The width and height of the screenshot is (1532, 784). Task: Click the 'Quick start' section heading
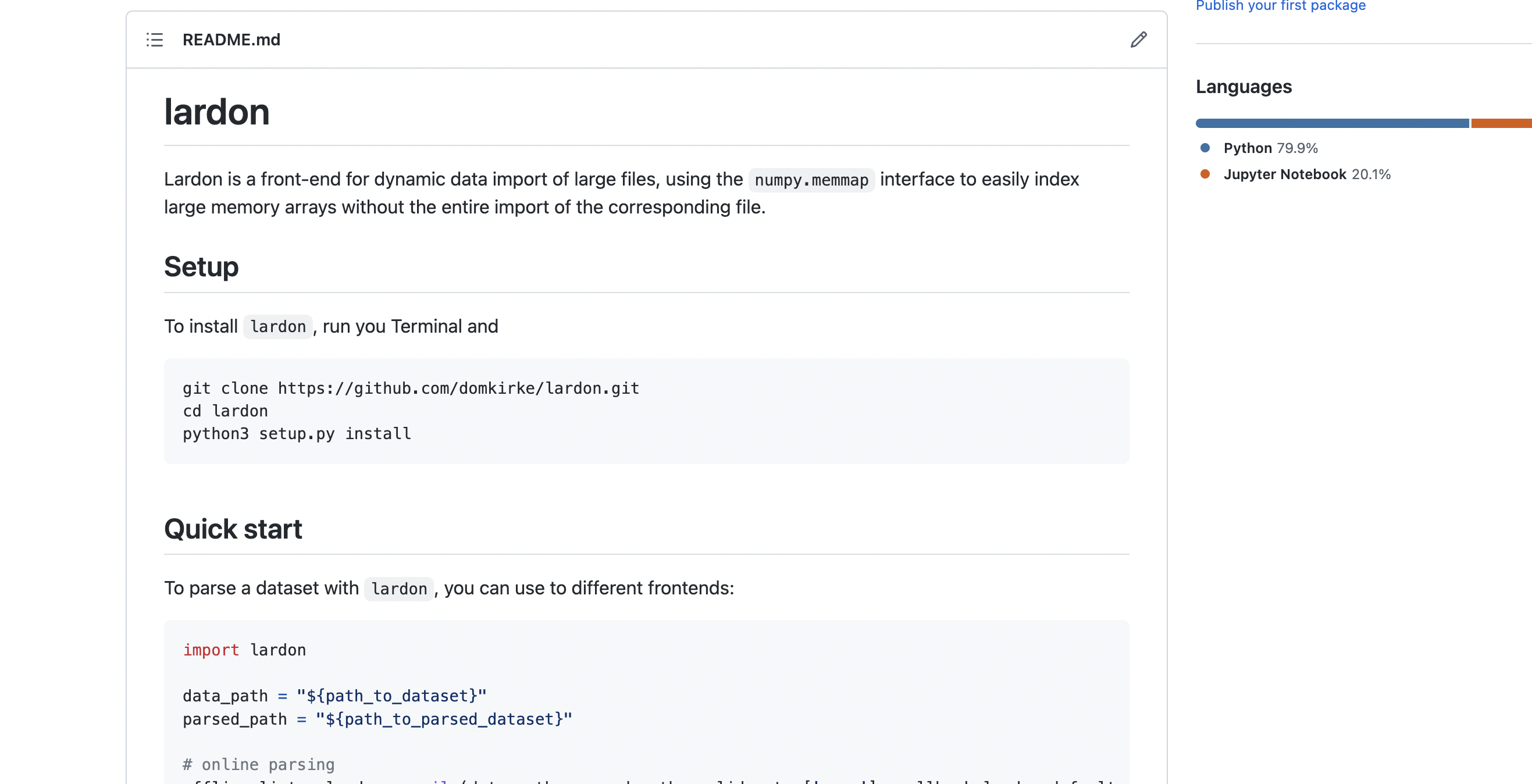233,529
